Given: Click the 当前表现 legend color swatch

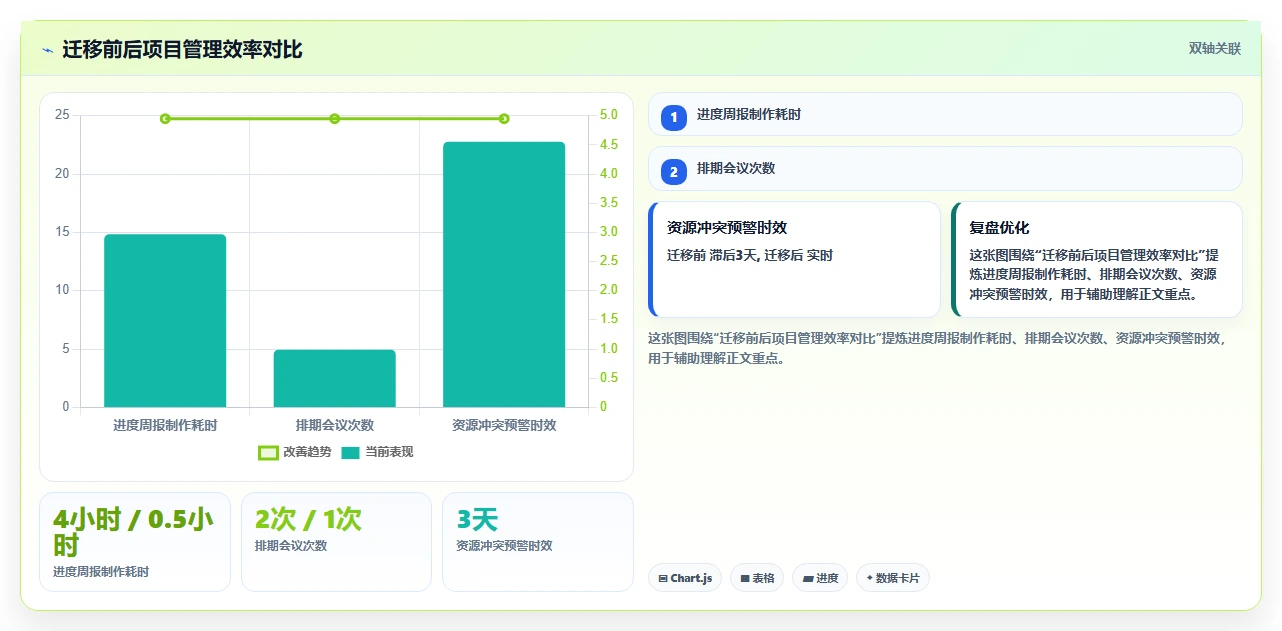Looking at the screenshot, I should (x=350, y=453).
